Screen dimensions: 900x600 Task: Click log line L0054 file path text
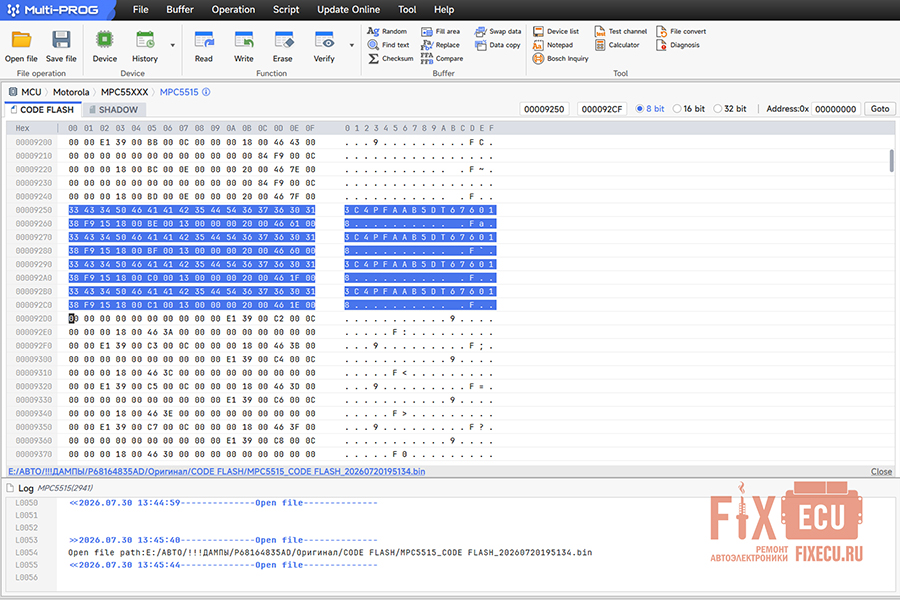[x=330, y=552]
